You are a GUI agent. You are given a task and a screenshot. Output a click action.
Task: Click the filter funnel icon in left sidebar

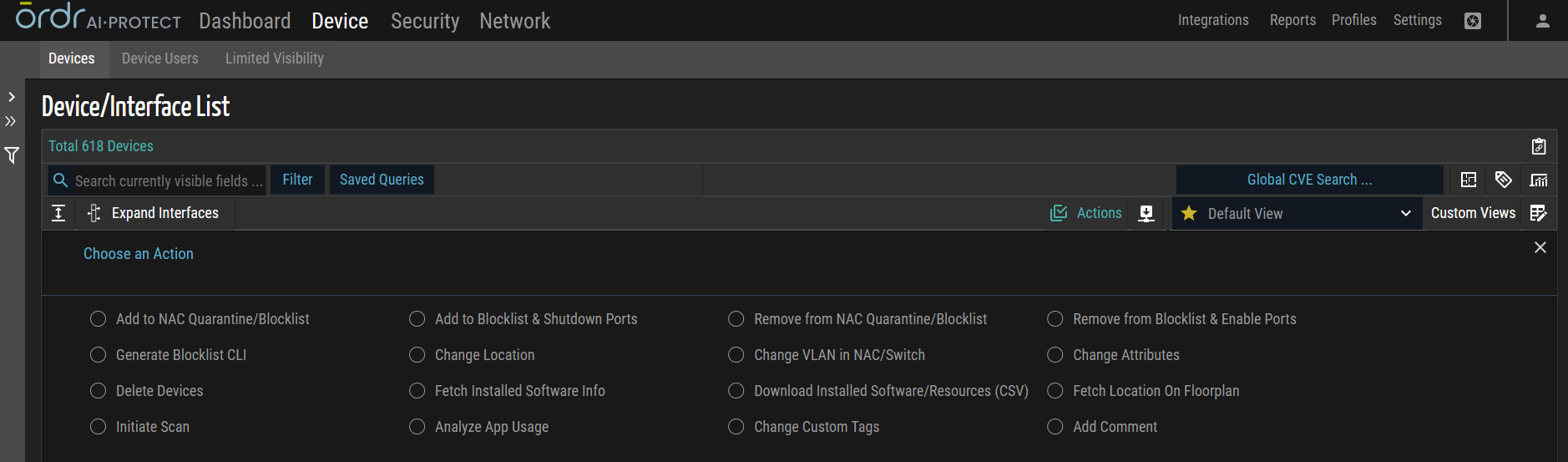tap(12, 155)
